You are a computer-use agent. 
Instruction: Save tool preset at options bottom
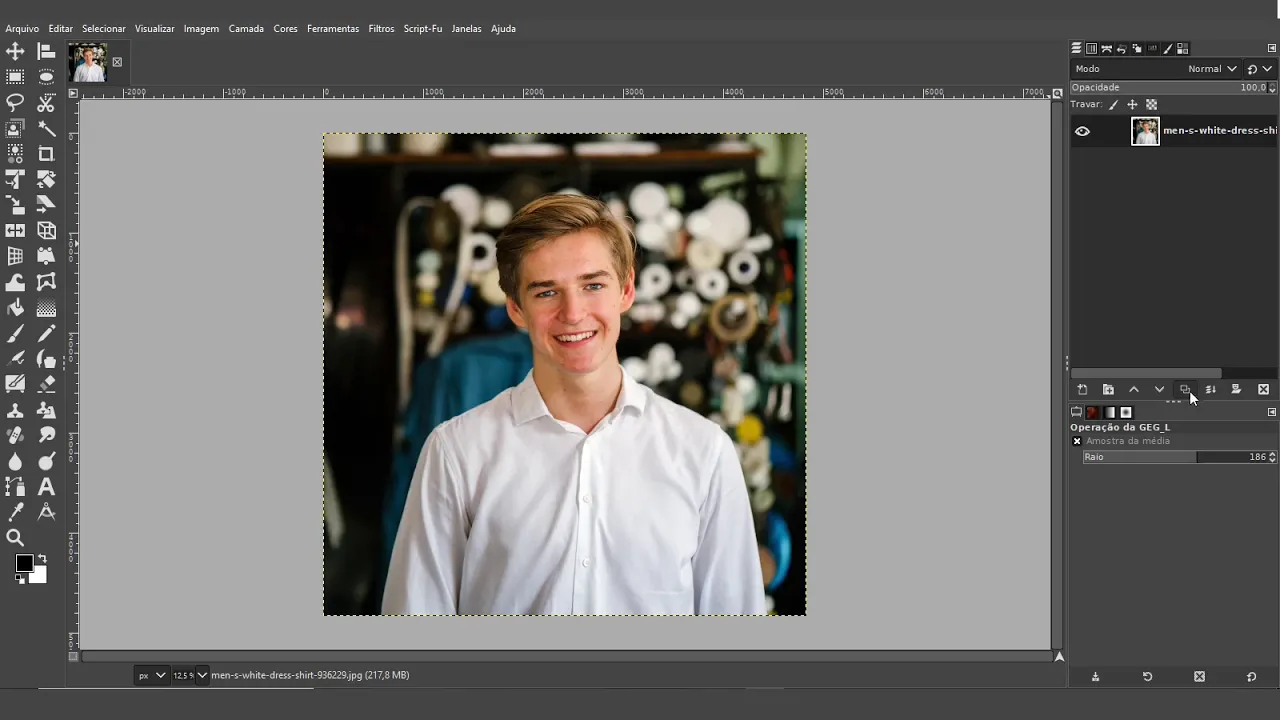(1095, 677)
